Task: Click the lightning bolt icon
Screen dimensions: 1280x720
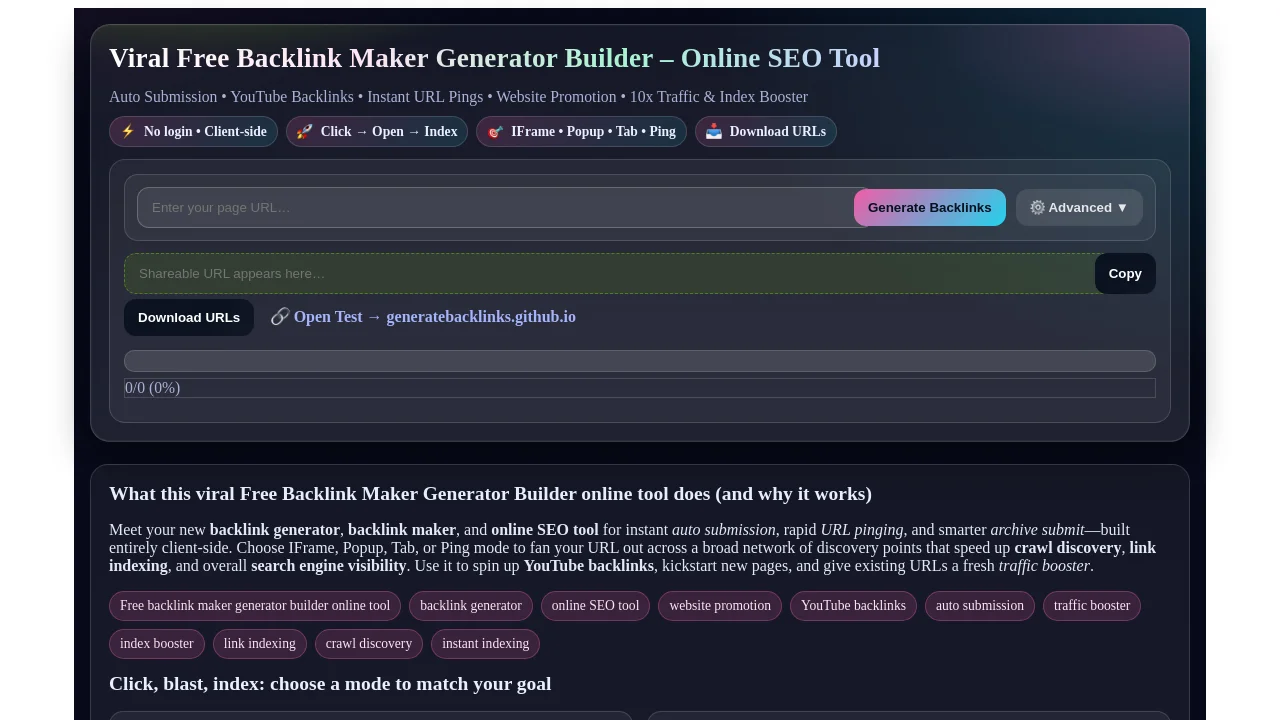Action: click(128, 131)
